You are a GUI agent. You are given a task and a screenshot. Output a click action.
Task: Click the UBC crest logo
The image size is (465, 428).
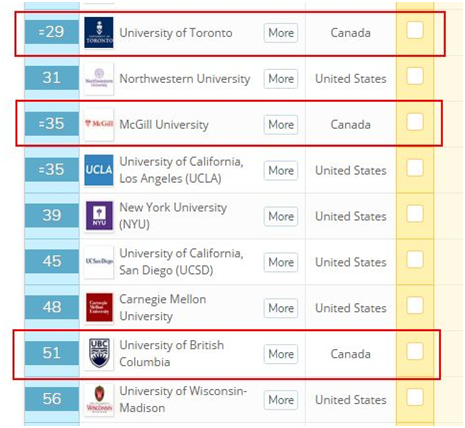pos(99,353)
